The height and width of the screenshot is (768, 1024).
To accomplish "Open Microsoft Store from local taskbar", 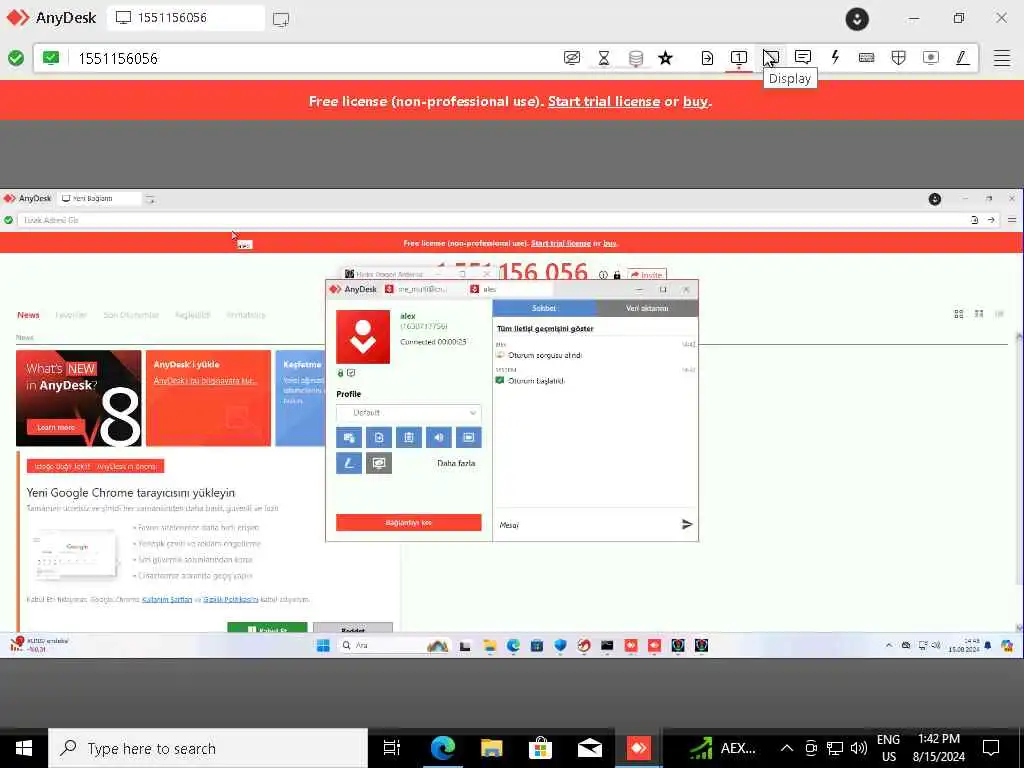I will point(540,748).
